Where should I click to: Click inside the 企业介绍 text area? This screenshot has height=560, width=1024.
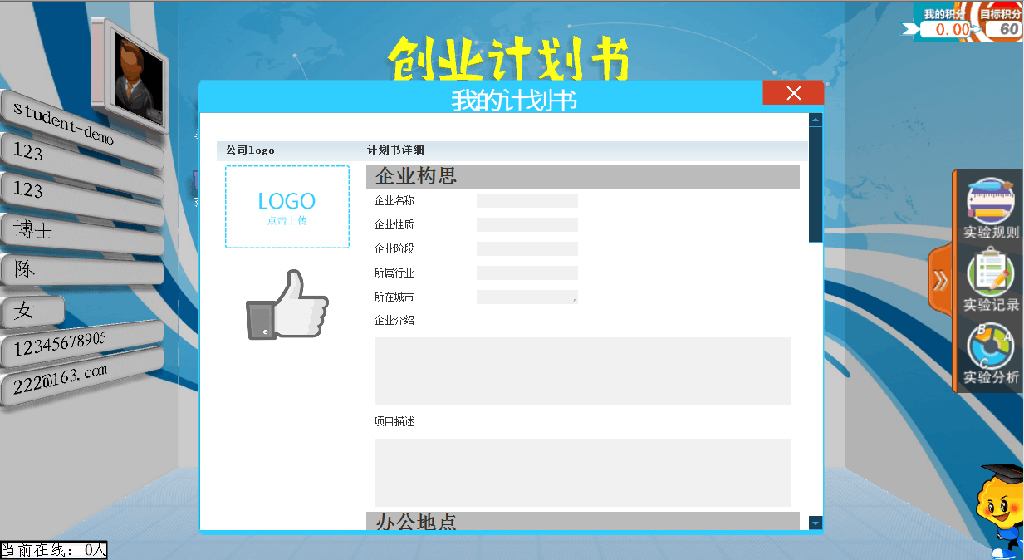pyautogui.click(x=582, y=371)
